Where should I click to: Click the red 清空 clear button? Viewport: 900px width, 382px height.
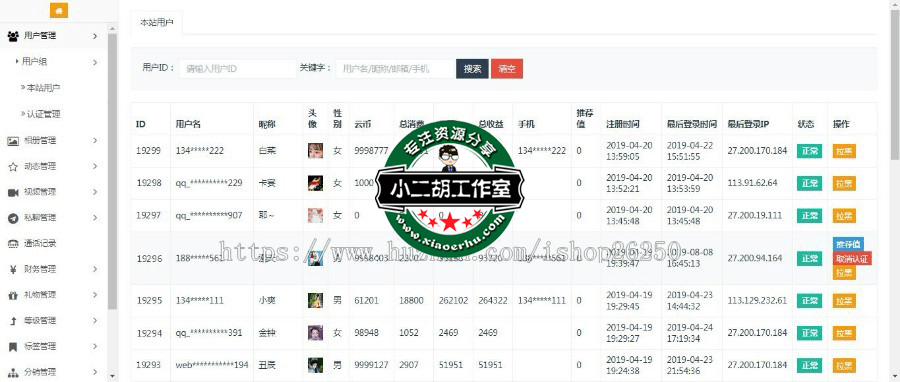(x=507, y=69)
